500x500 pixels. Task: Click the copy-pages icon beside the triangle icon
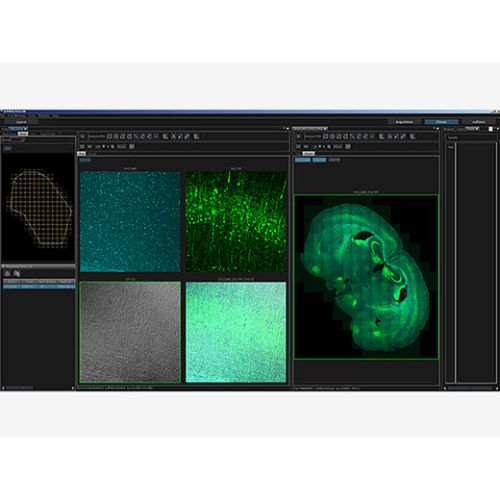point(17,274)
